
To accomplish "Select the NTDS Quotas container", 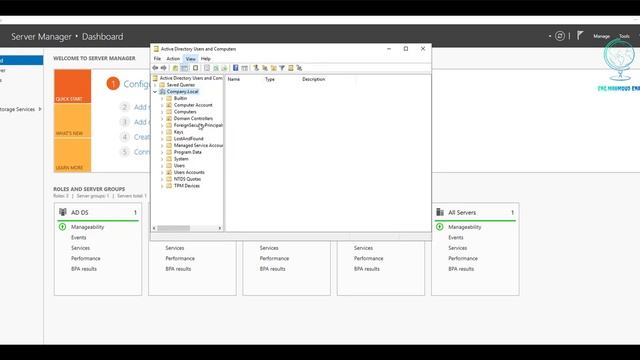I will point(187,179).
